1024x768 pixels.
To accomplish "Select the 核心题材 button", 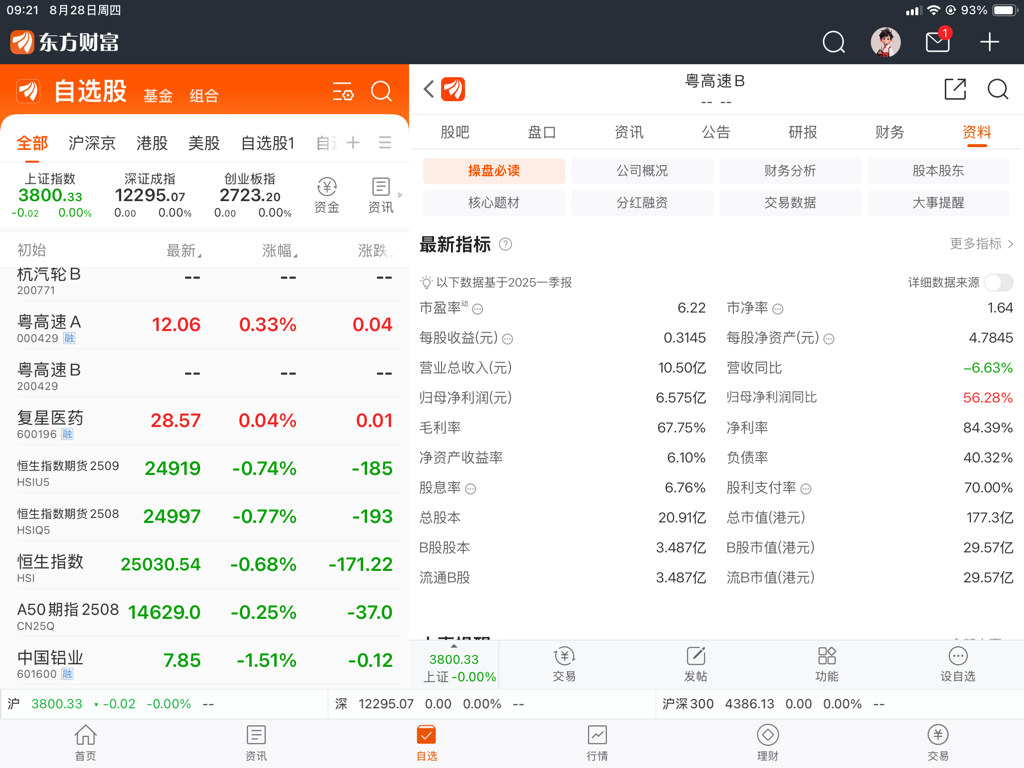I will point(494,203).
